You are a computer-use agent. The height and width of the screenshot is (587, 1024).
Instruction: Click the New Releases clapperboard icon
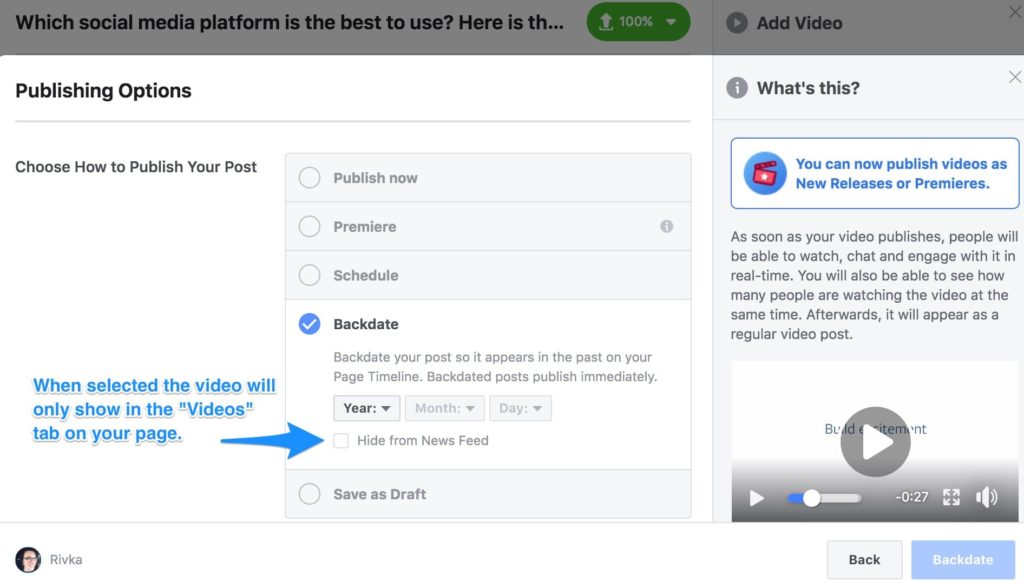pos(765,174)
